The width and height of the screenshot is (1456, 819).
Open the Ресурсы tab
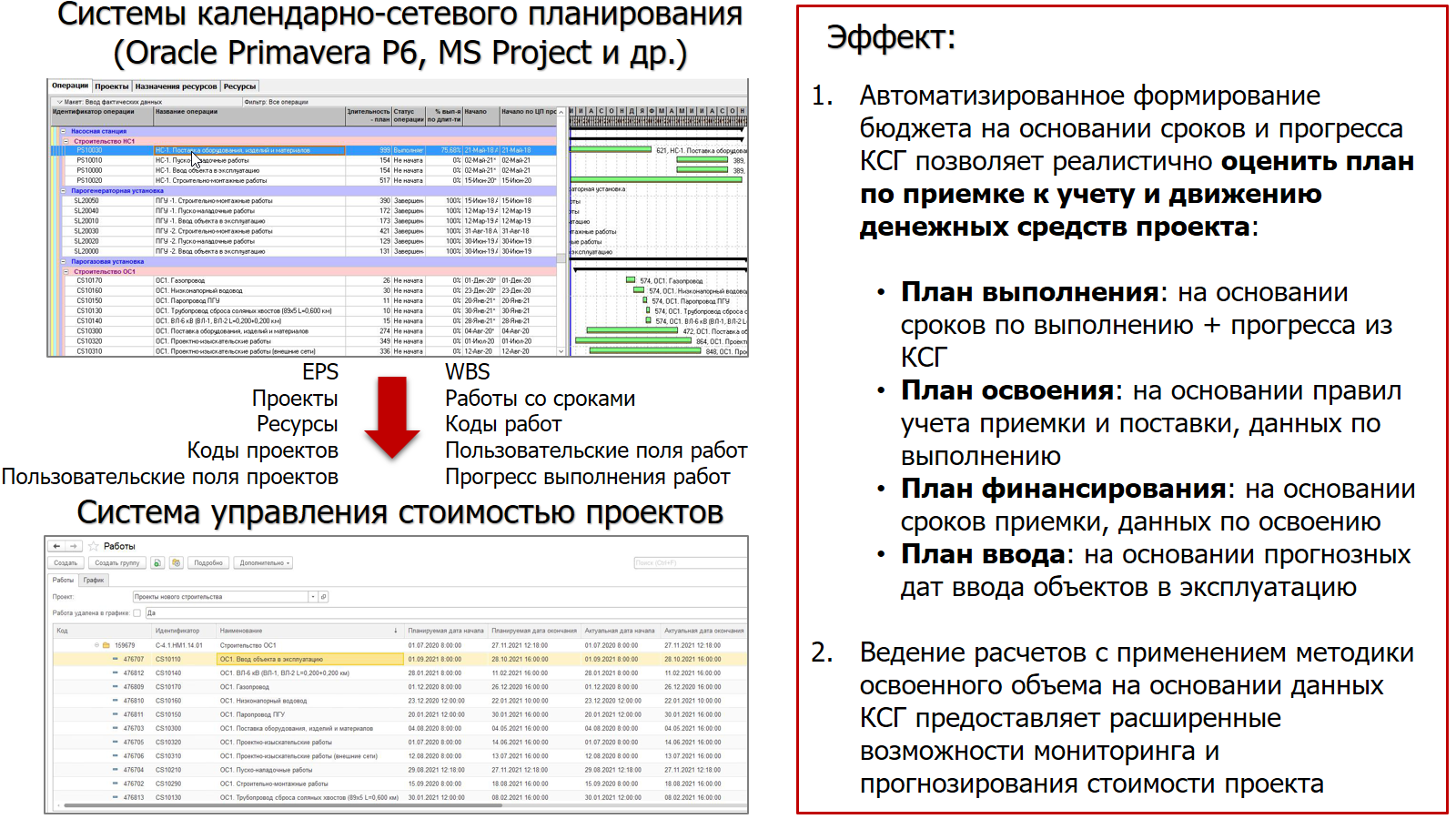click(x=239, y=86)
